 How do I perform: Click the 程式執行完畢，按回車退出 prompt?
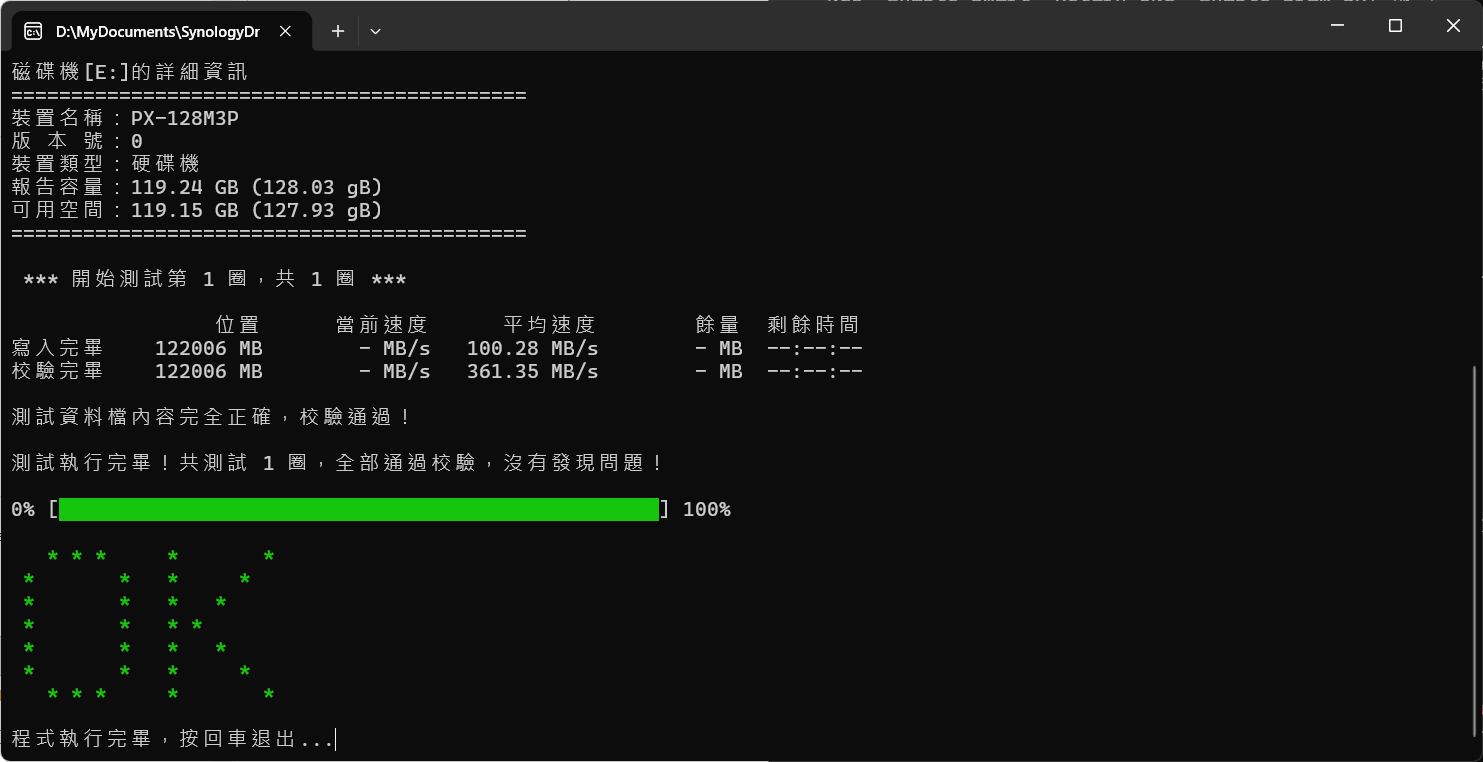point(172,739)
